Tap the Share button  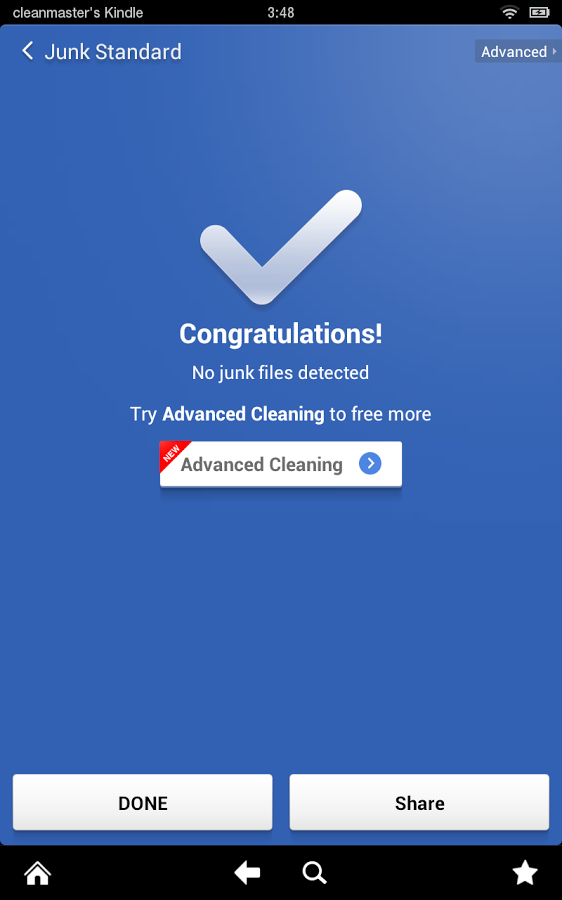tap(419, 802)
